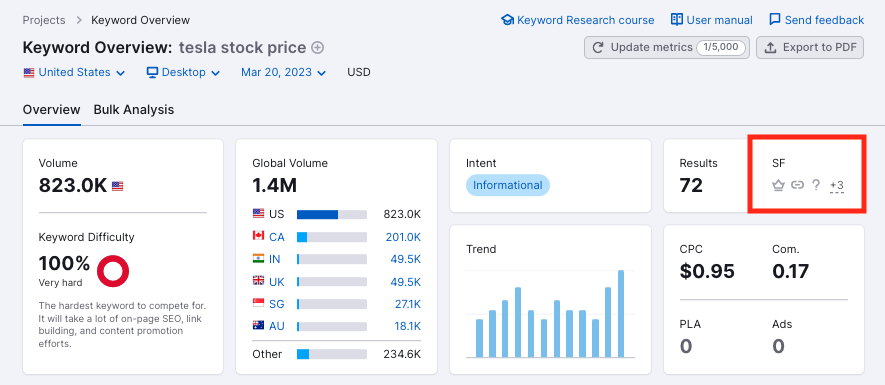
Task: Click the Send feedback chat bubble icon
Action: 775,20
